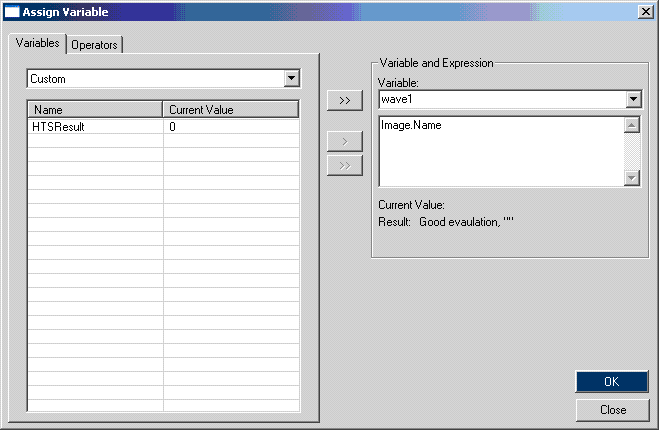Viewport: 659px width, 430px height.
Task: Click the HTSResult current value cell showing 0
Action: pos(230,127)
